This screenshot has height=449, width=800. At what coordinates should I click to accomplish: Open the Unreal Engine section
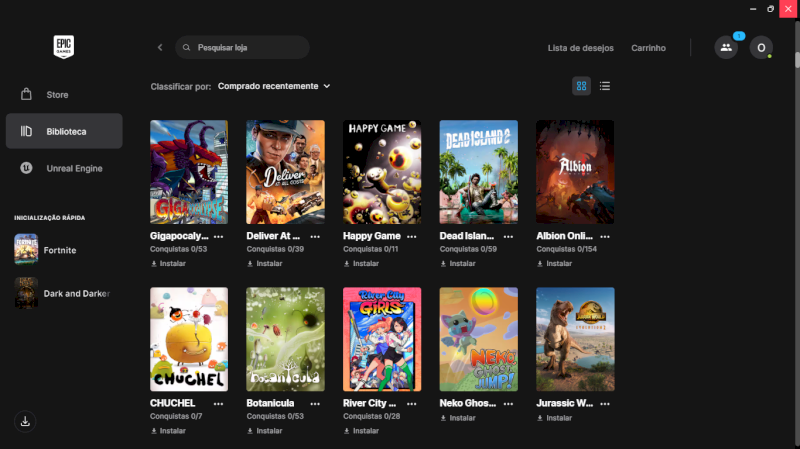[74, 168]
